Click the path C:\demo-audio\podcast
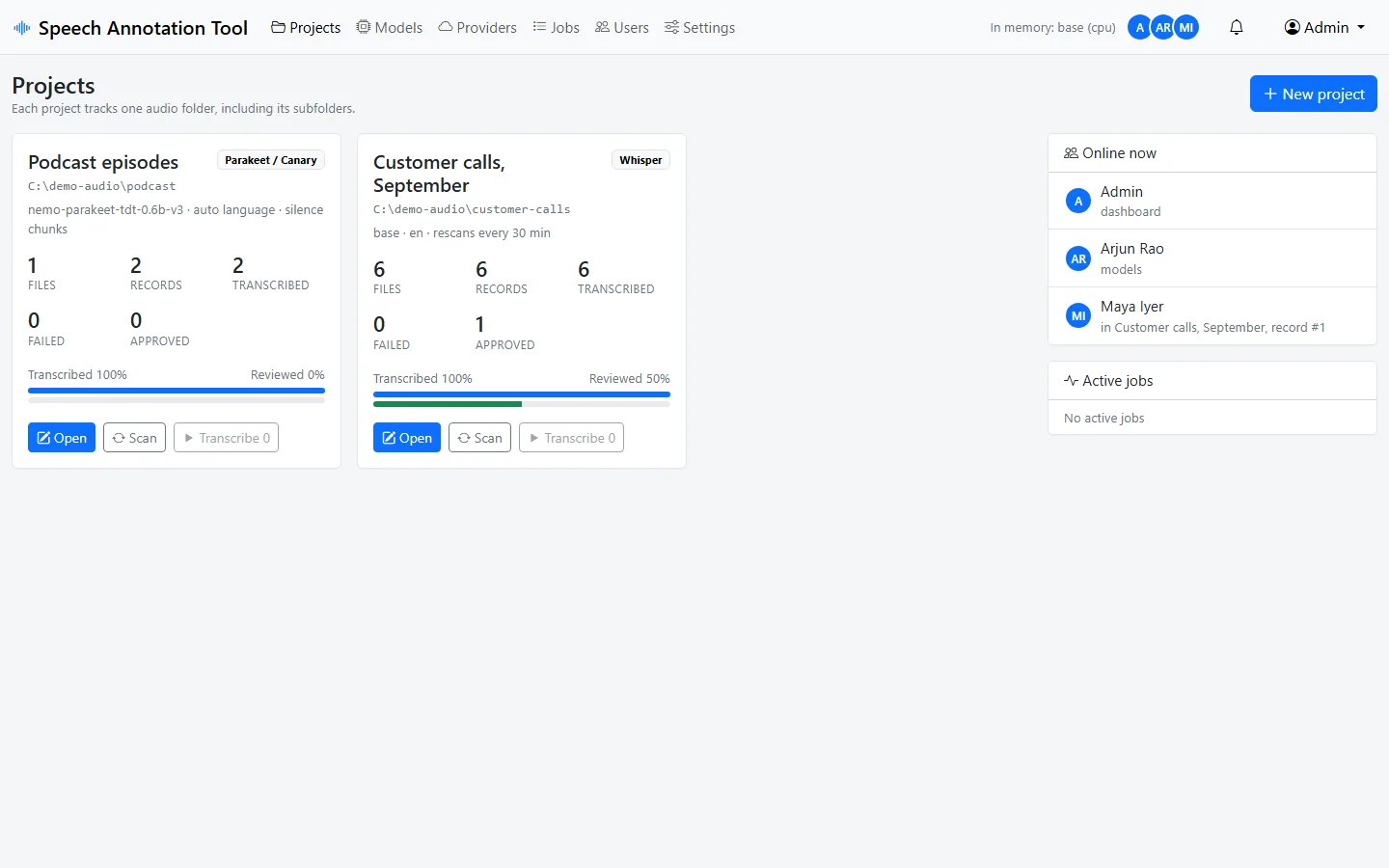Screen dimensions: 1389x868 pyautogui.click(x=102, y=186)
